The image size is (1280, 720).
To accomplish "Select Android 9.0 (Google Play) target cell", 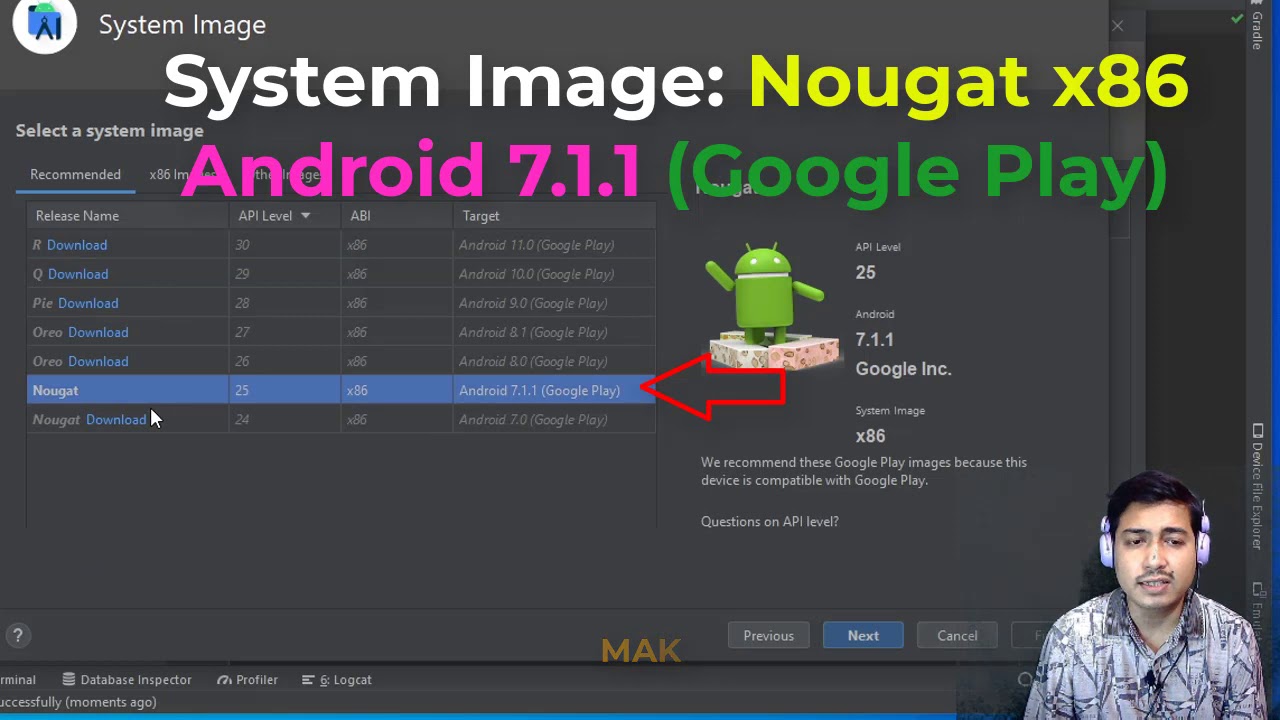I will click(555, 303).
